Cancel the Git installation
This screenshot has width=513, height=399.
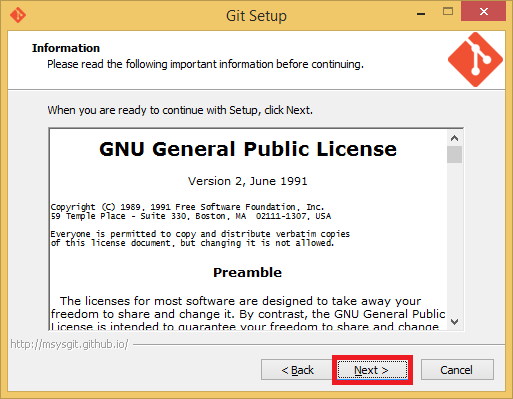(x=457, y=370)
